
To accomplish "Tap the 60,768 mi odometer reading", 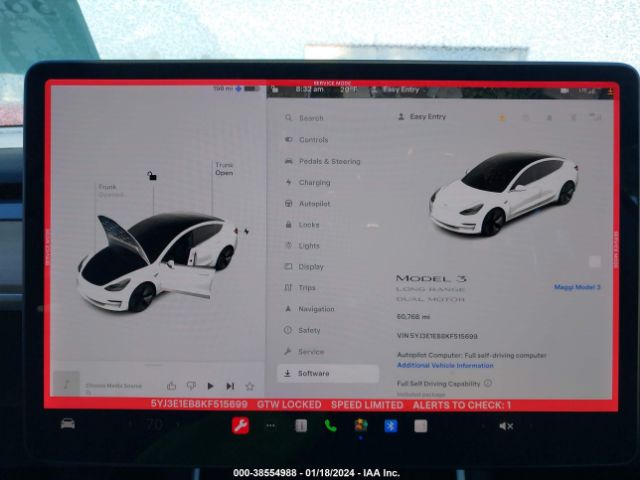I will pyautogui.click(x=413, y=316).
